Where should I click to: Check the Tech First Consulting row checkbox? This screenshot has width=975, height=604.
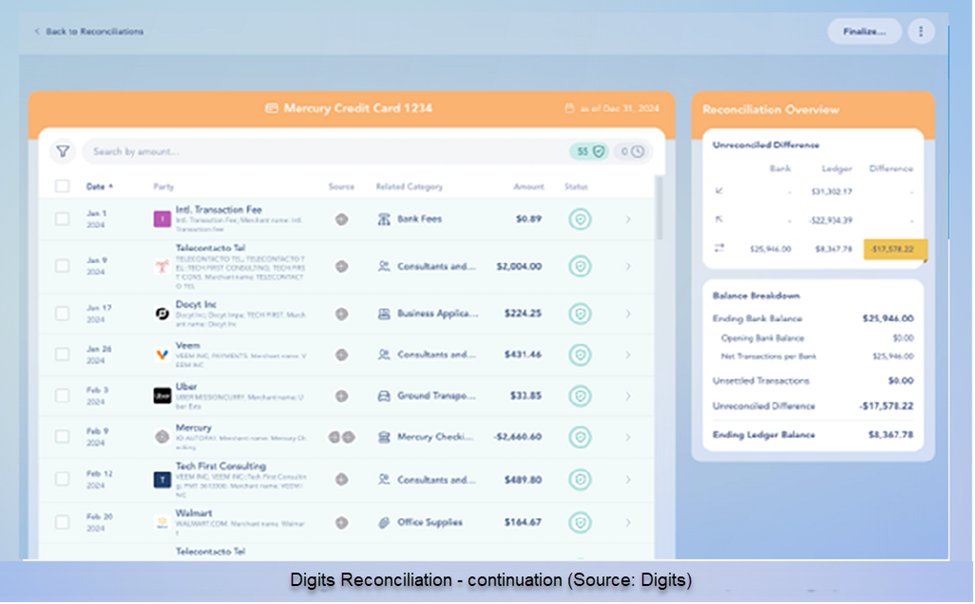tap(62, 479)
